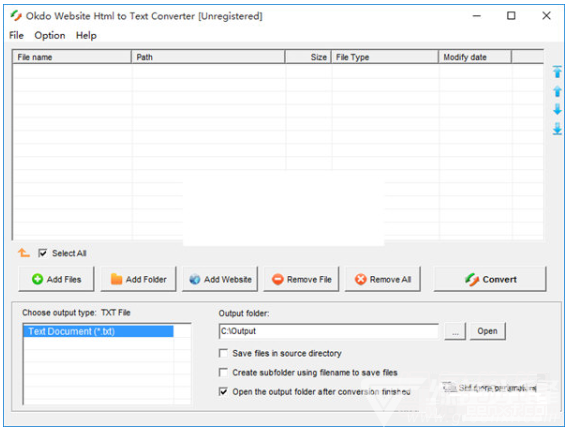The image size is (568, 431).
Task: Minimize the Okdo converter window
Action: (477, 16)
